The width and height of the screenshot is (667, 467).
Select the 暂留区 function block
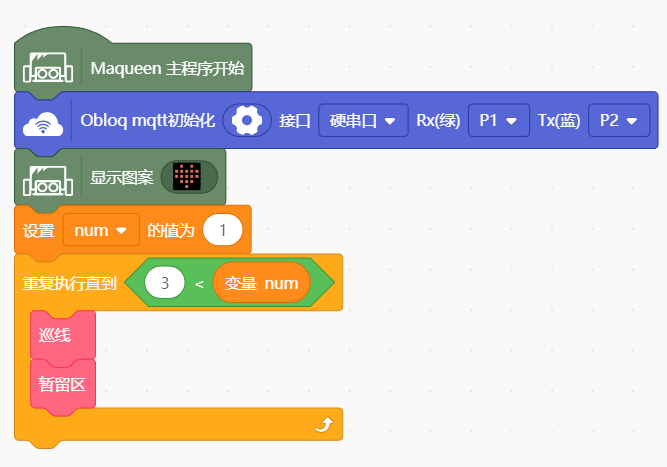[63, 385]
